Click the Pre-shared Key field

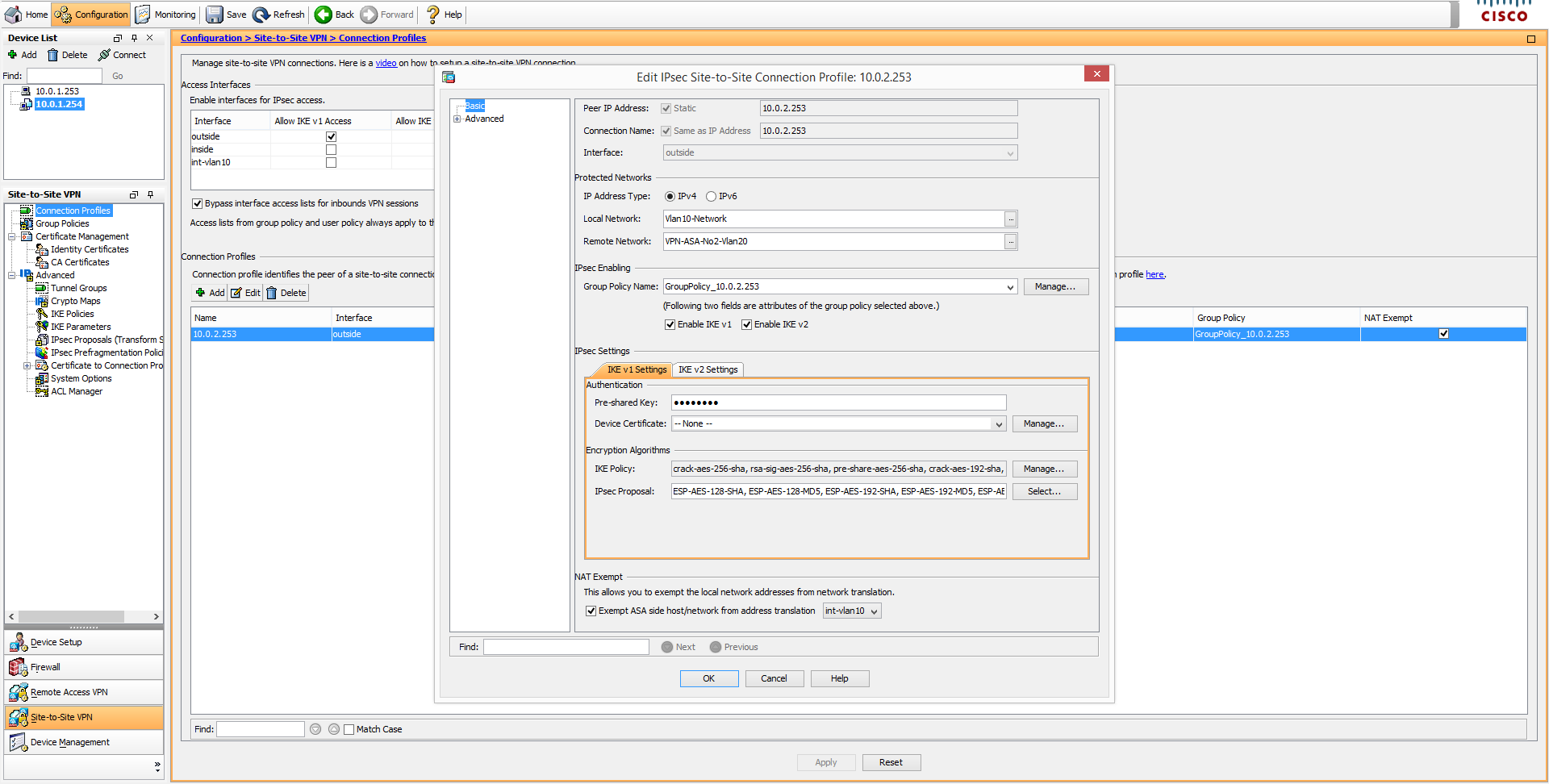click(838, 402)
